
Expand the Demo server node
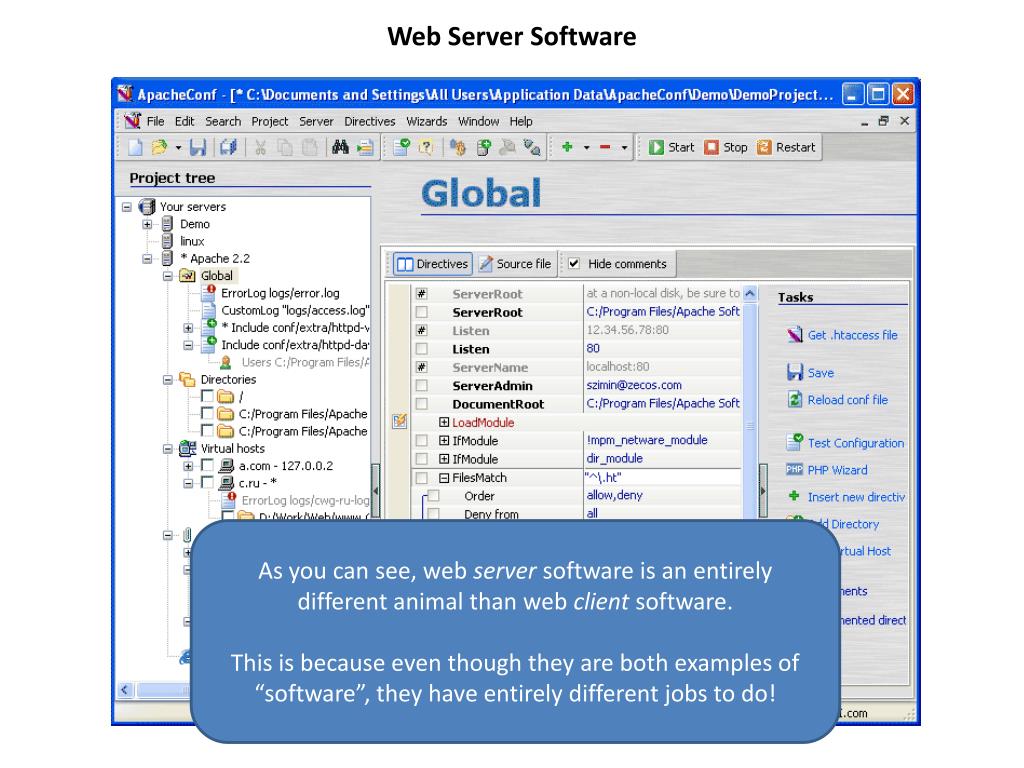click(x=147, y=224)
